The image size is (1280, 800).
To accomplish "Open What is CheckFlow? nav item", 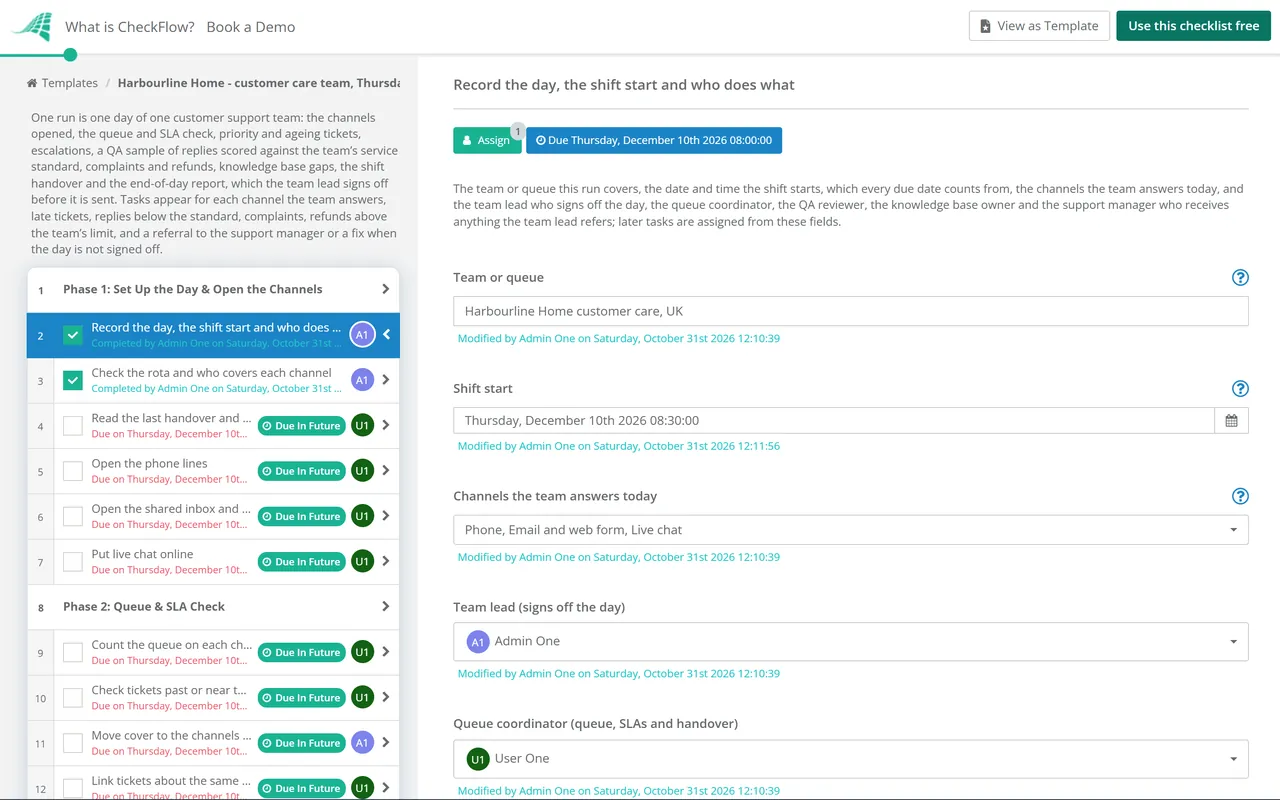I will tap(130, 27).
